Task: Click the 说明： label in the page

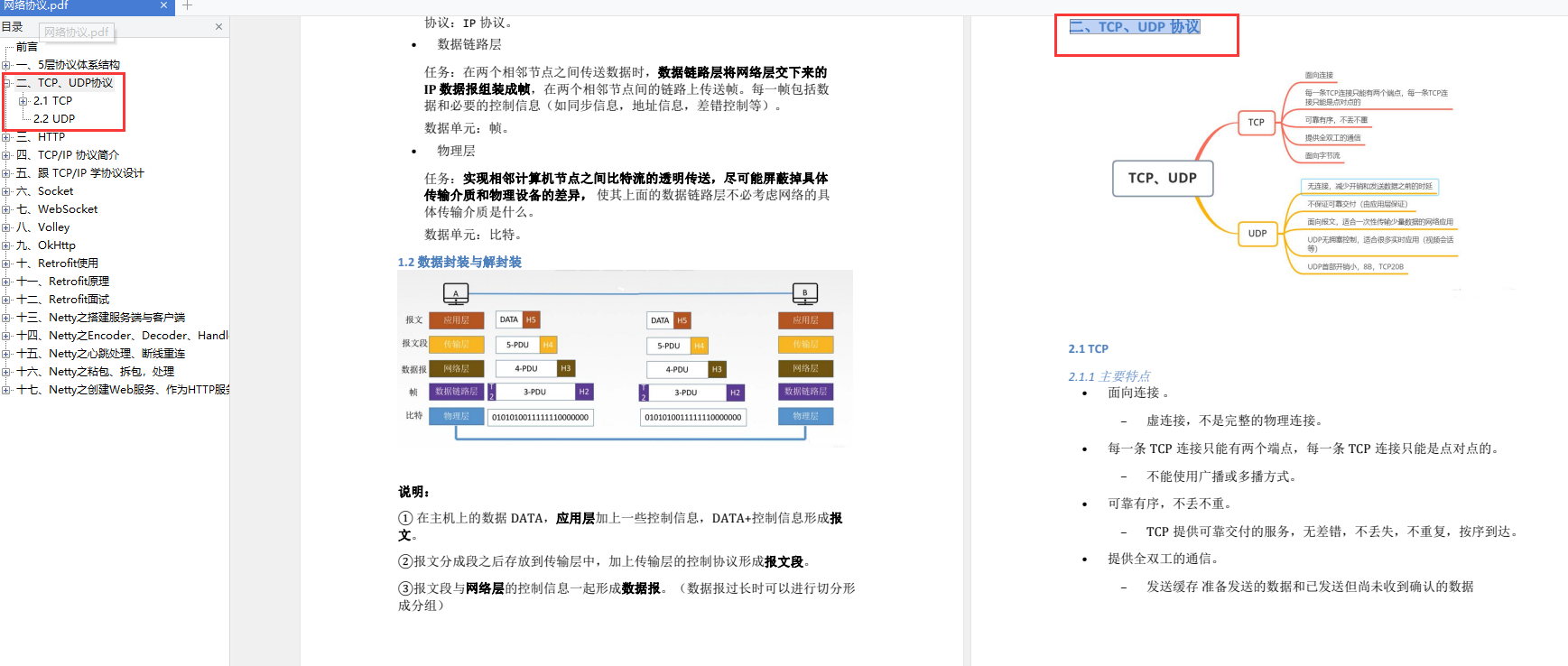Action: (414, 492)
